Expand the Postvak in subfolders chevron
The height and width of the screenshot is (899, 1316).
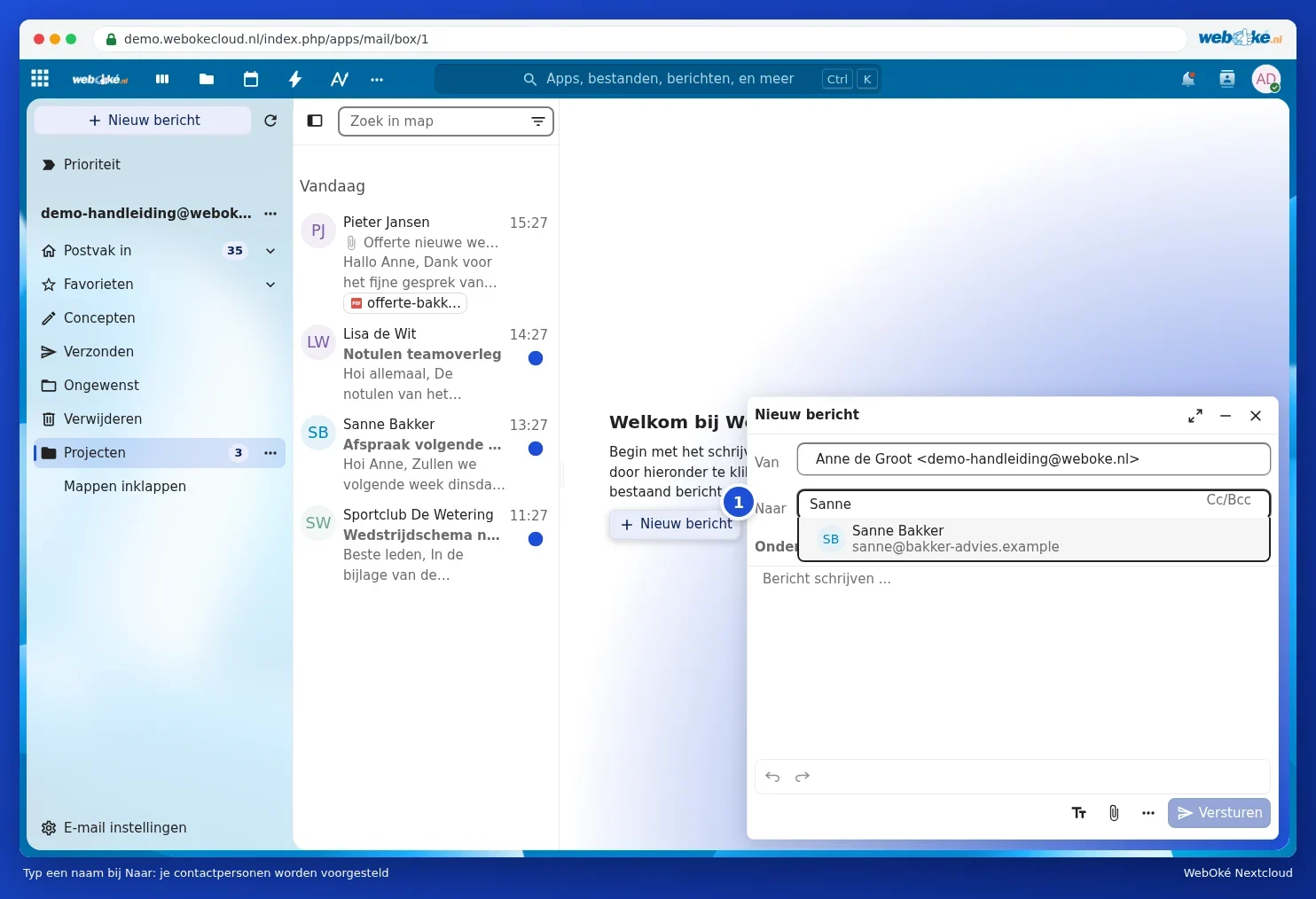[270, 251]
